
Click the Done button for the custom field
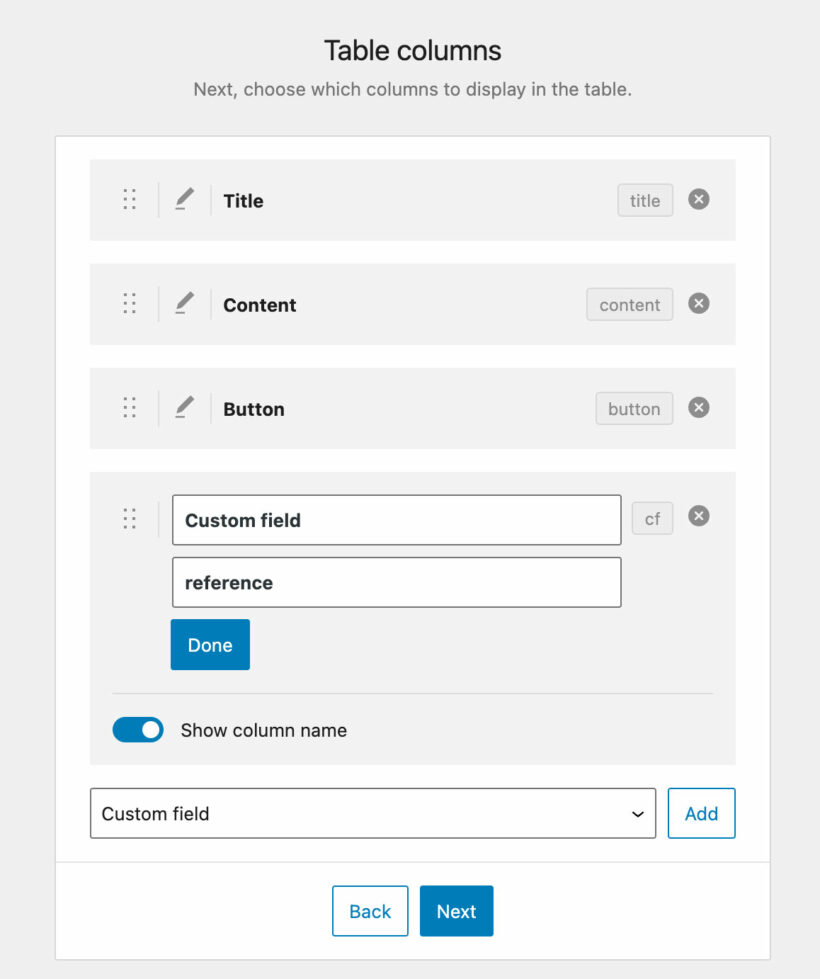(x=209, y=644)
